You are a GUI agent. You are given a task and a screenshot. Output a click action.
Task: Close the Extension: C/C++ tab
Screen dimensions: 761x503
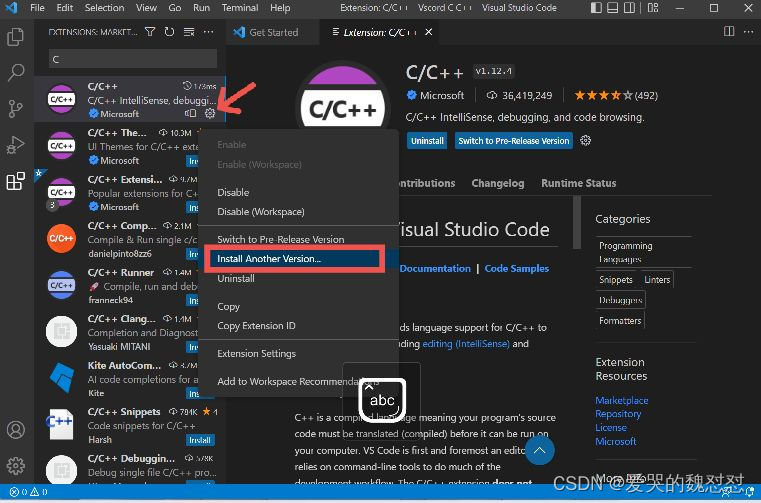point(429,32)
